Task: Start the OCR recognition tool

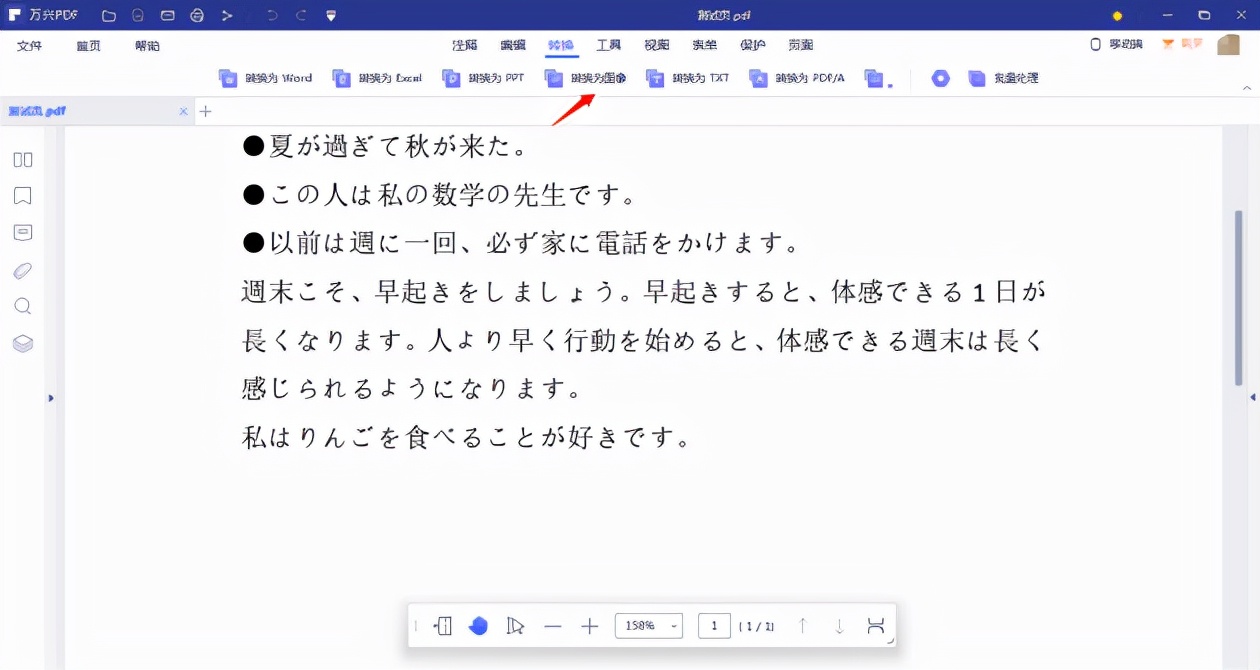Action: [x=940, y=78]
